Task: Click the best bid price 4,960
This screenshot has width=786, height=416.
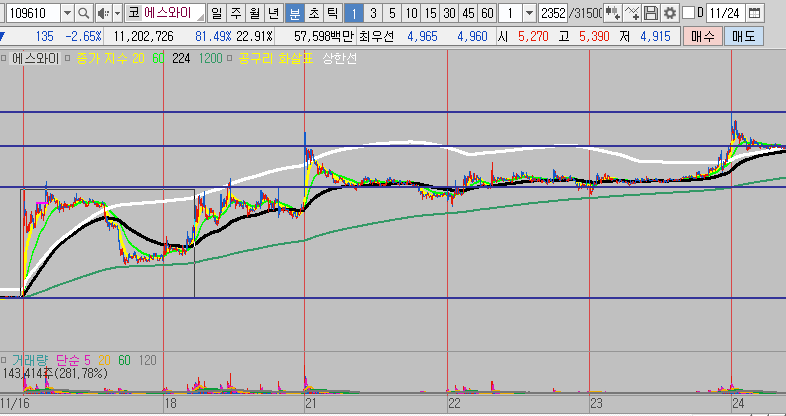Action: (x=472, y=36)
